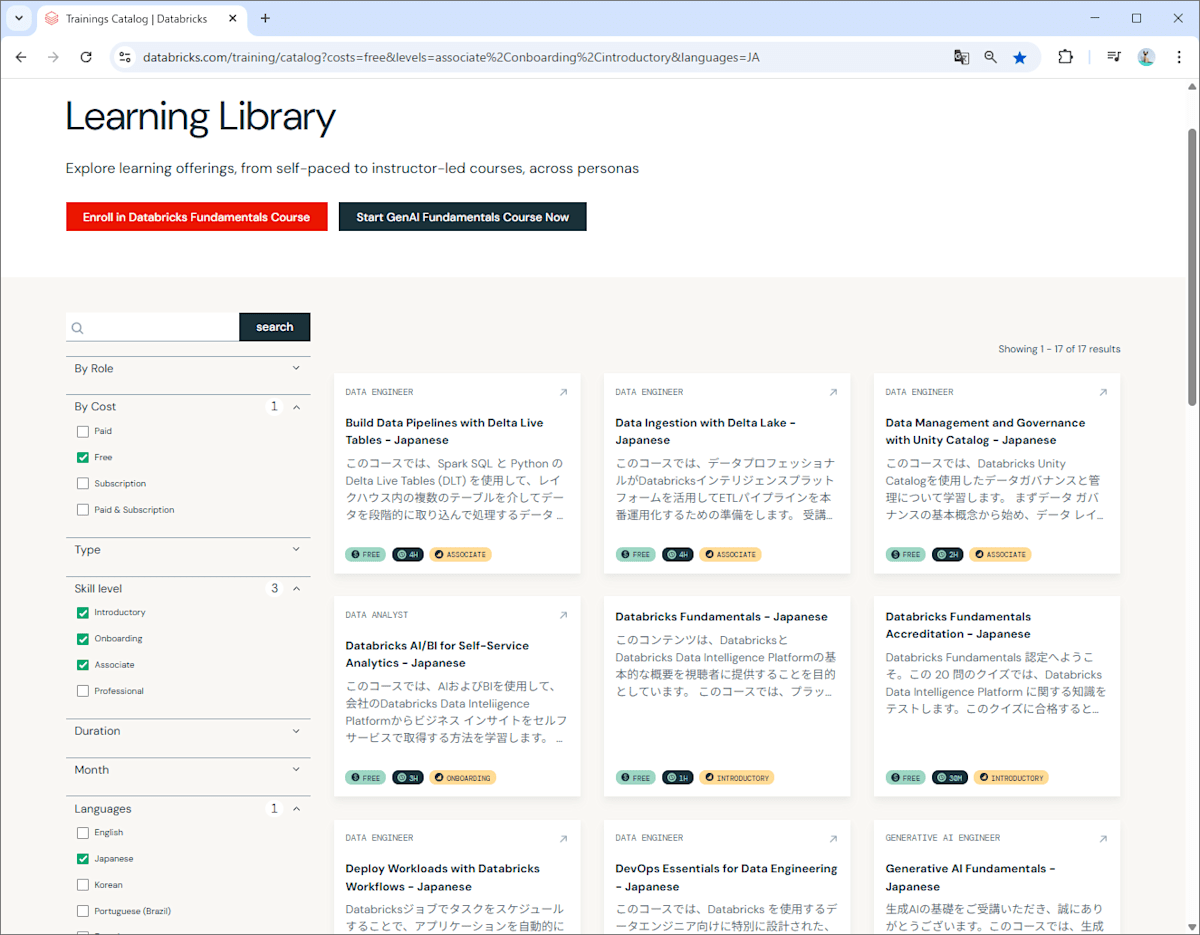Screen dimensions: 1200x935
Task: Check the English language filter
Action: 83,832
